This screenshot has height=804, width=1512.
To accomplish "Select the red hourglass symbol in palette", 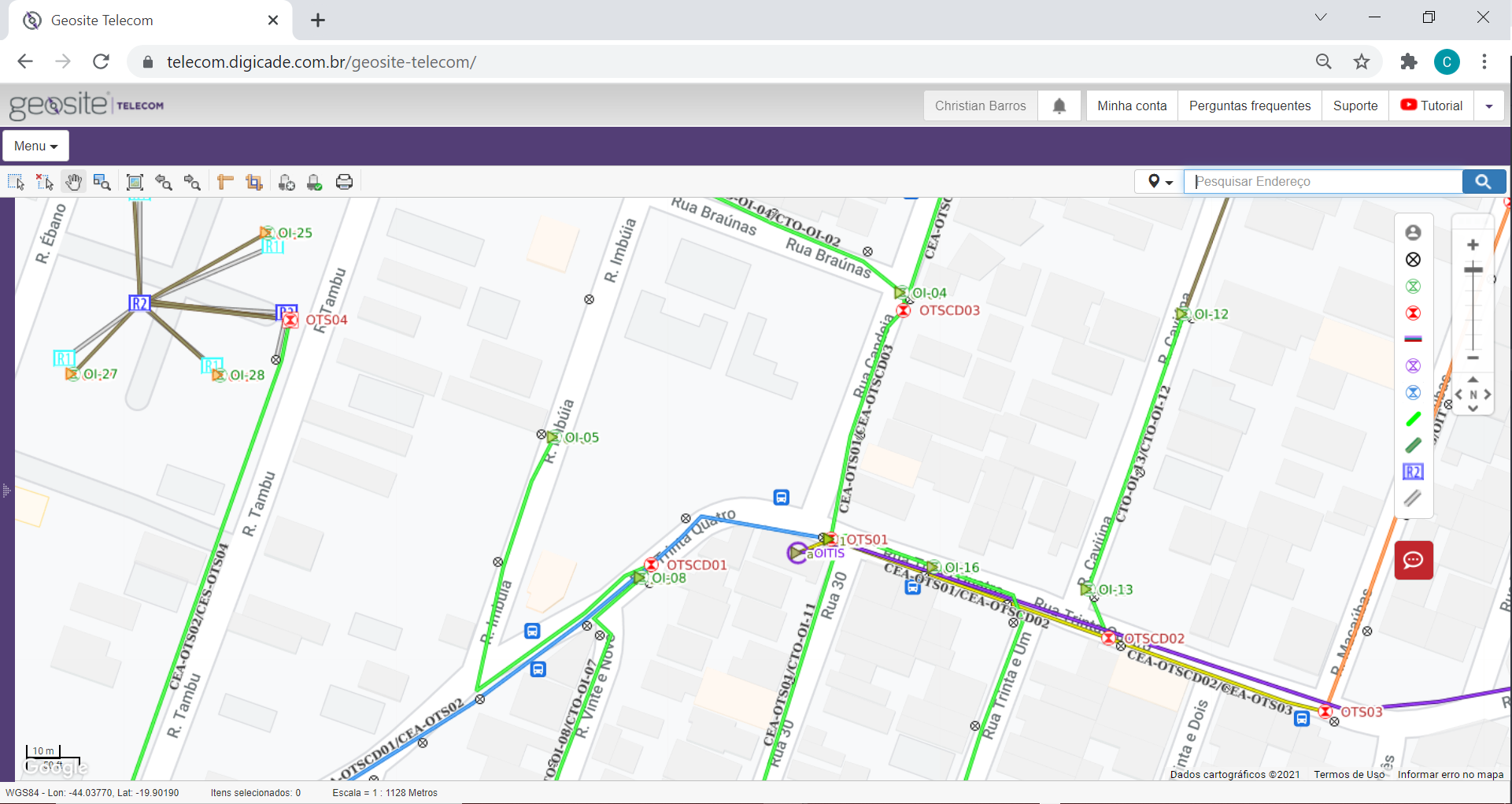I will click(1414, 313).
